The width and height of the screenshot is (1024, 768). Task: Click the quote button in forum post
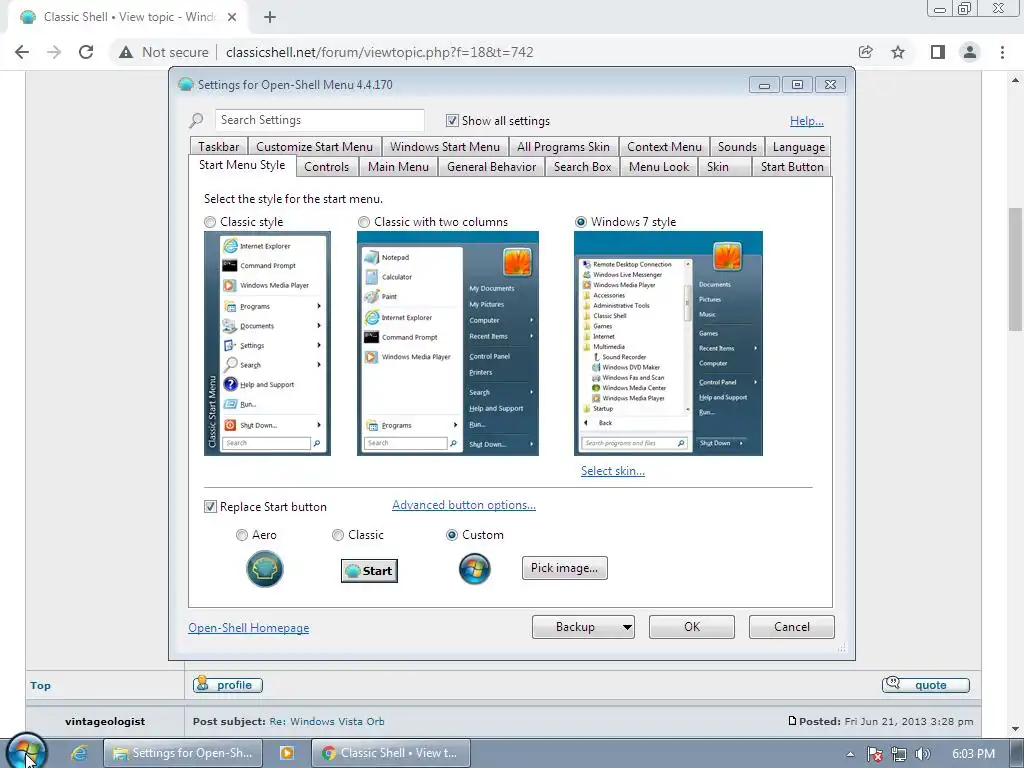pyautogui.click(x=925, y=684)
